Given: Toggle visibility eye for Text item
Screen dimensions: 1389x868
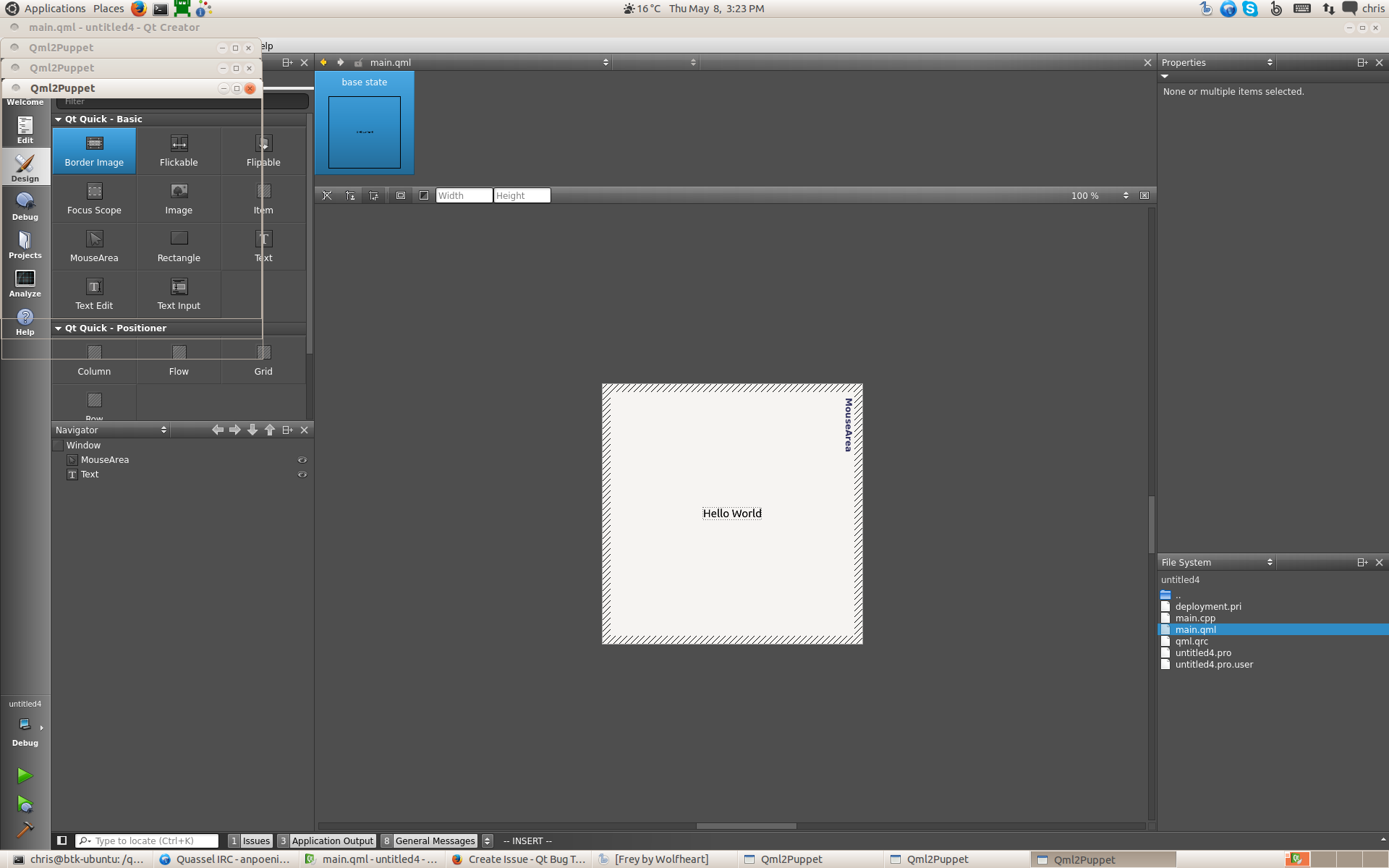Looking at the screenshot, I should (302, 475).
